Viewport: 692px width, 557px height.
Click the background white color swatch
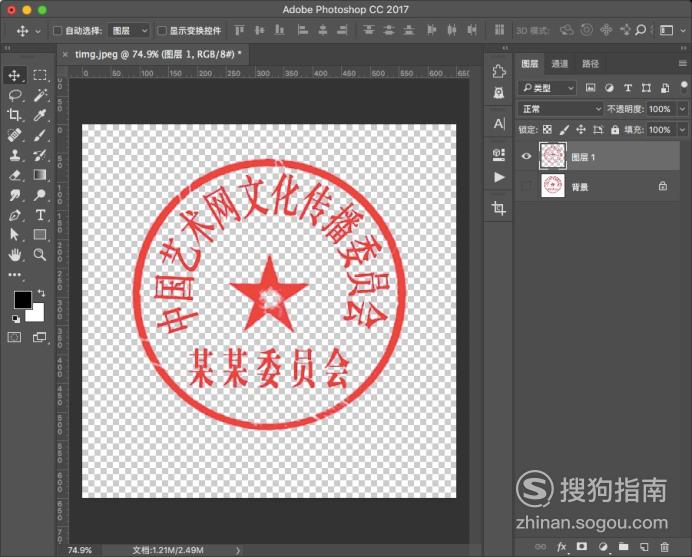(36, 313)
